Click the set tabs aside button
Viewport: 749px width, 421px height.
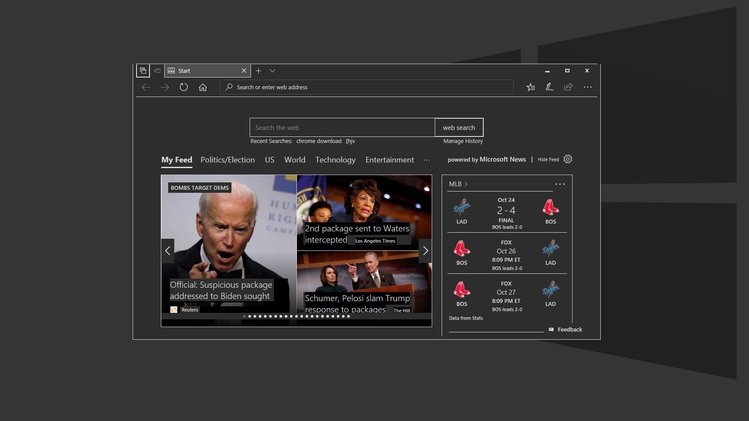tap(157, 71)
